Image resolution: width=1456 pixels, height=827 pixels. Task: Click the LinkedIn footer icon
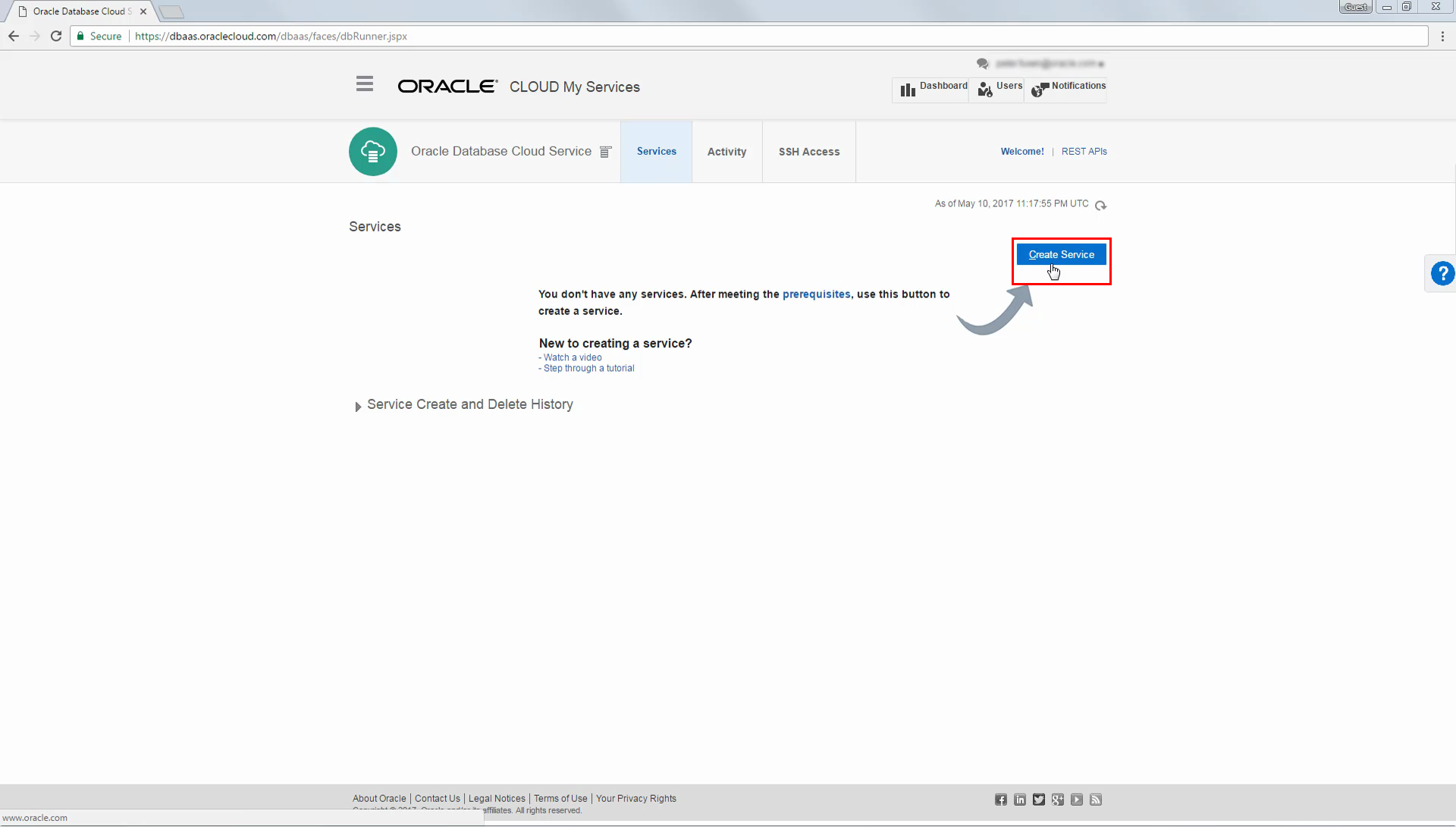point(1020,800)
